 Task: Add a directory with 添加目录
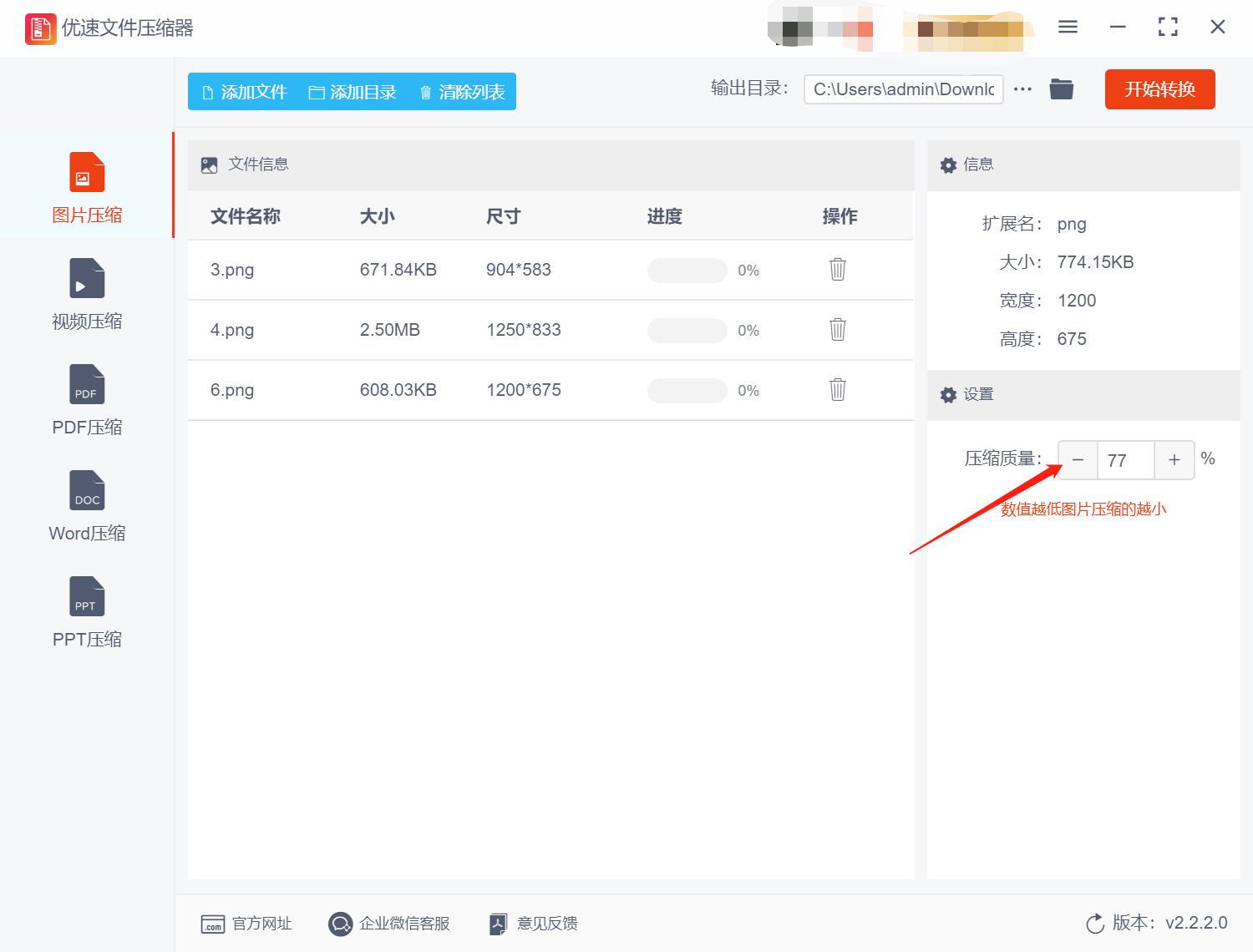point(353,92)
